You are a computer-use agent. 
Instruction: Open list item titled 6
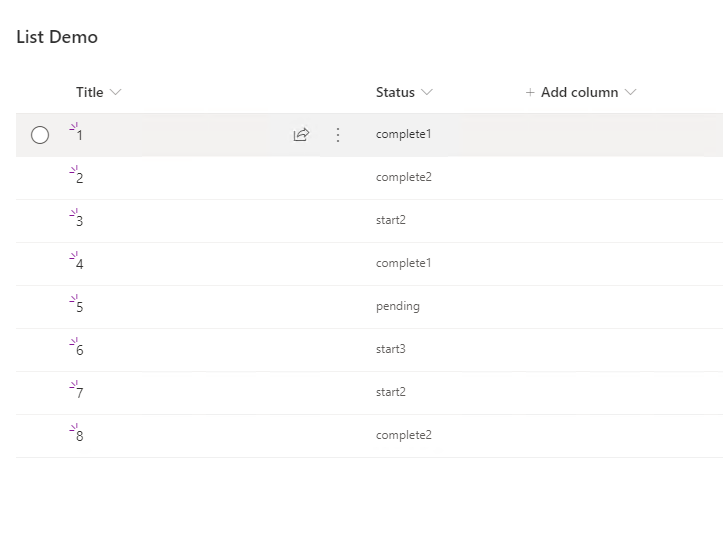click(80, 350)
